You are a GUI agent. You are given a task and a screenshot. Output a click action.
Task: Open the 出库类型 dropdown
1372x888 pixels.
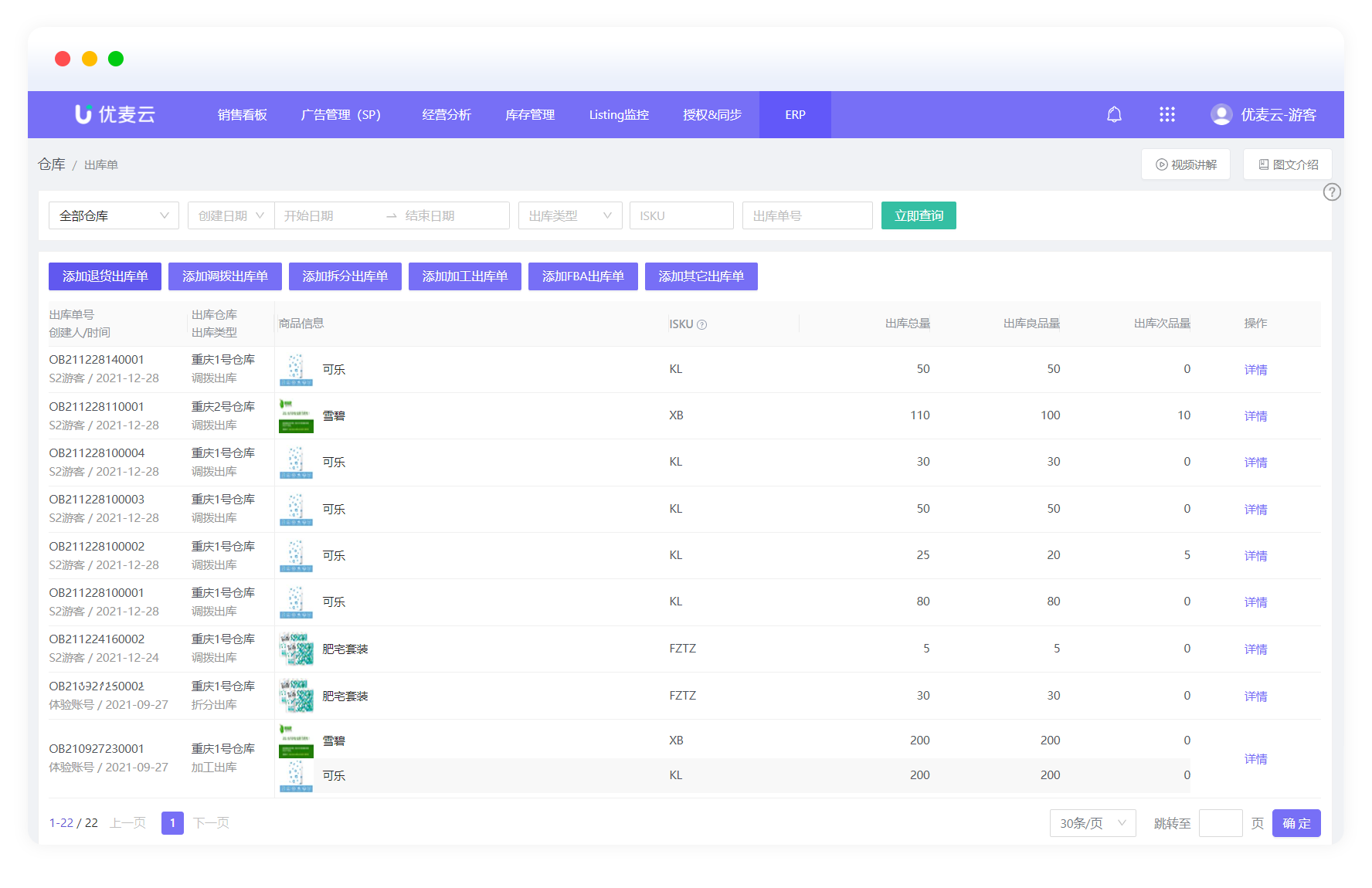coord(569,215)
